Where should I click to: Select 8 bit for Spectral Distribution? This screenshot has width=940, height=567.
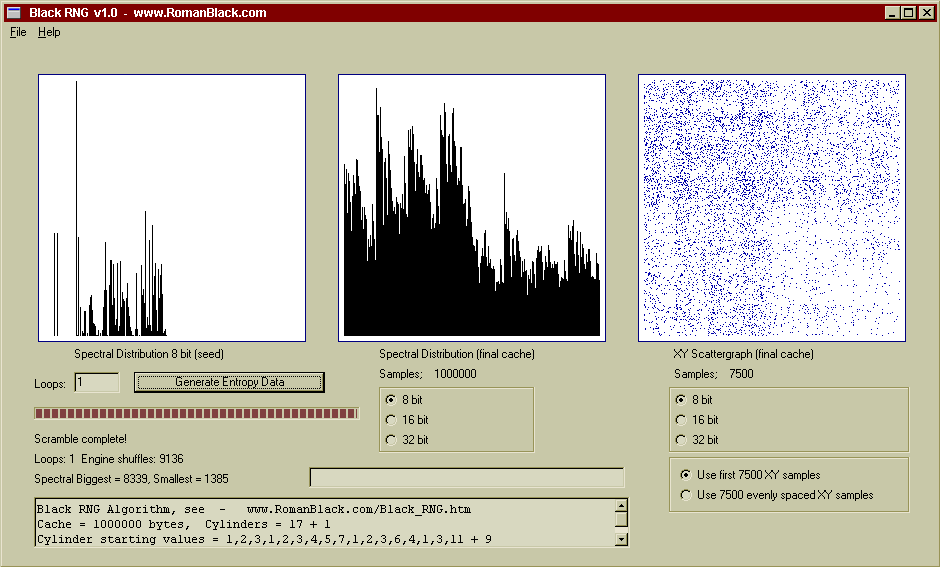point(390,400)
